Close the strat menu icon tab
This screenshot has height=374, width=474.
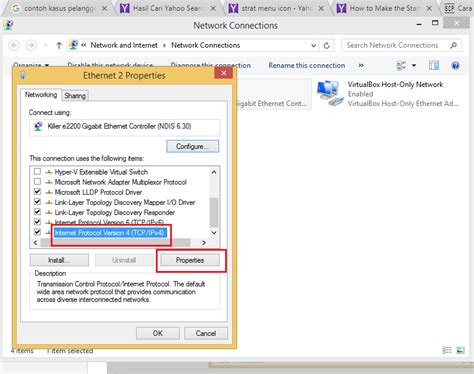pyautogui.click(x=321, y=9)
